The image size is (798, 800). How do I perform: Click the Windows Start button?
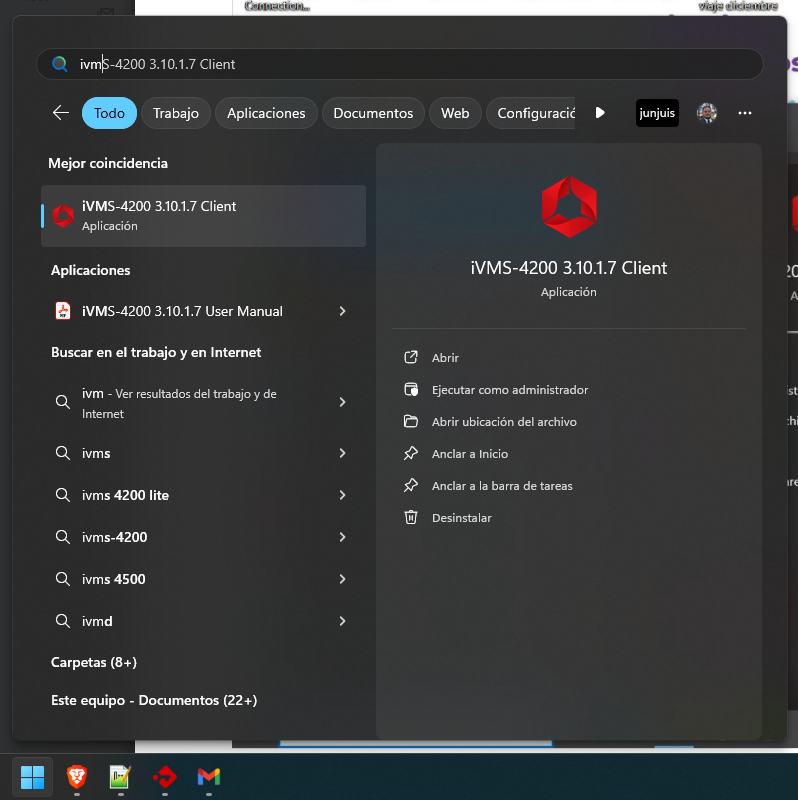[33, 776]
